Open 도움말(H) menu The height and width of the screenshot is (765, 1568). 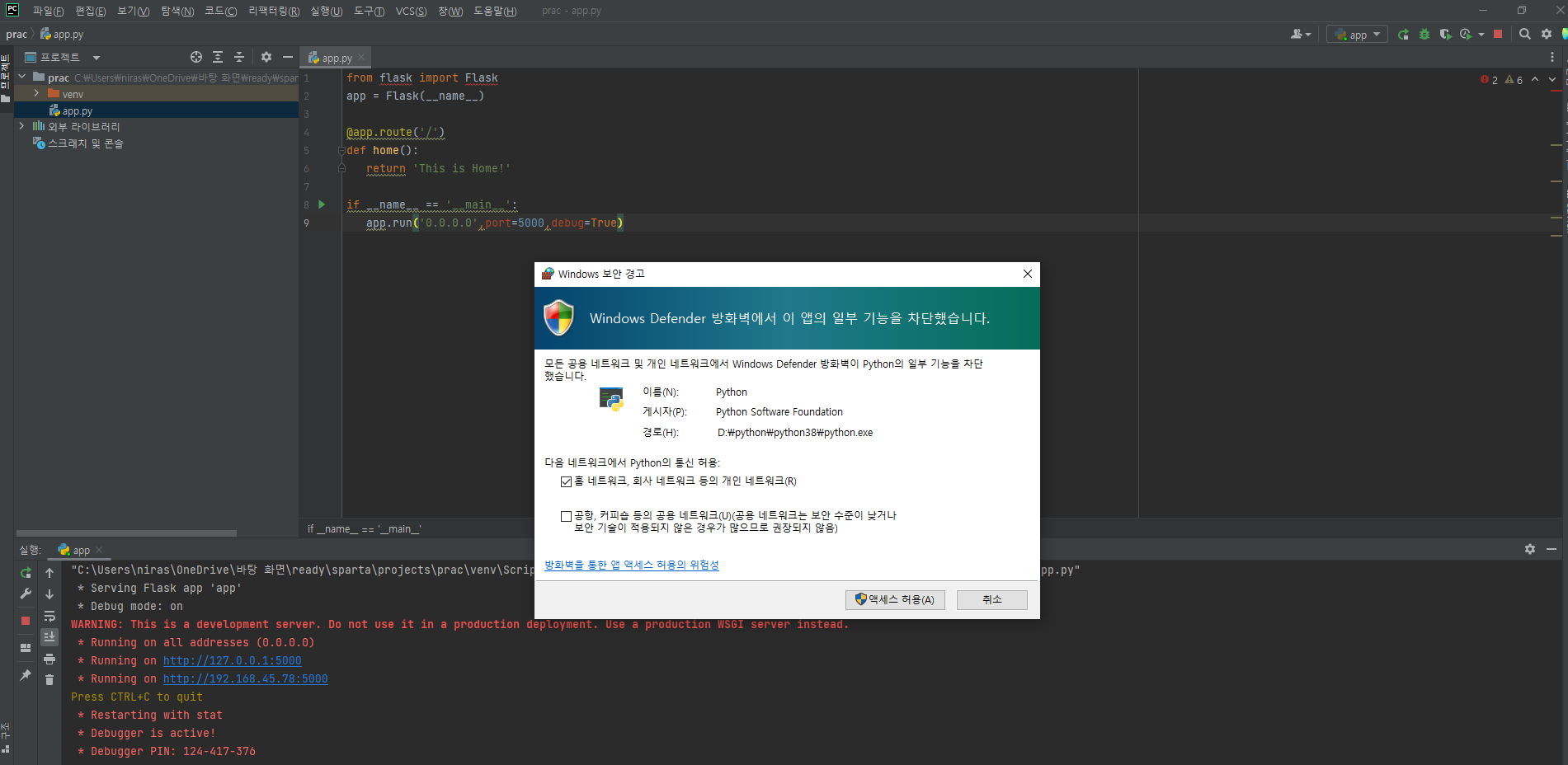pos(495,11)
